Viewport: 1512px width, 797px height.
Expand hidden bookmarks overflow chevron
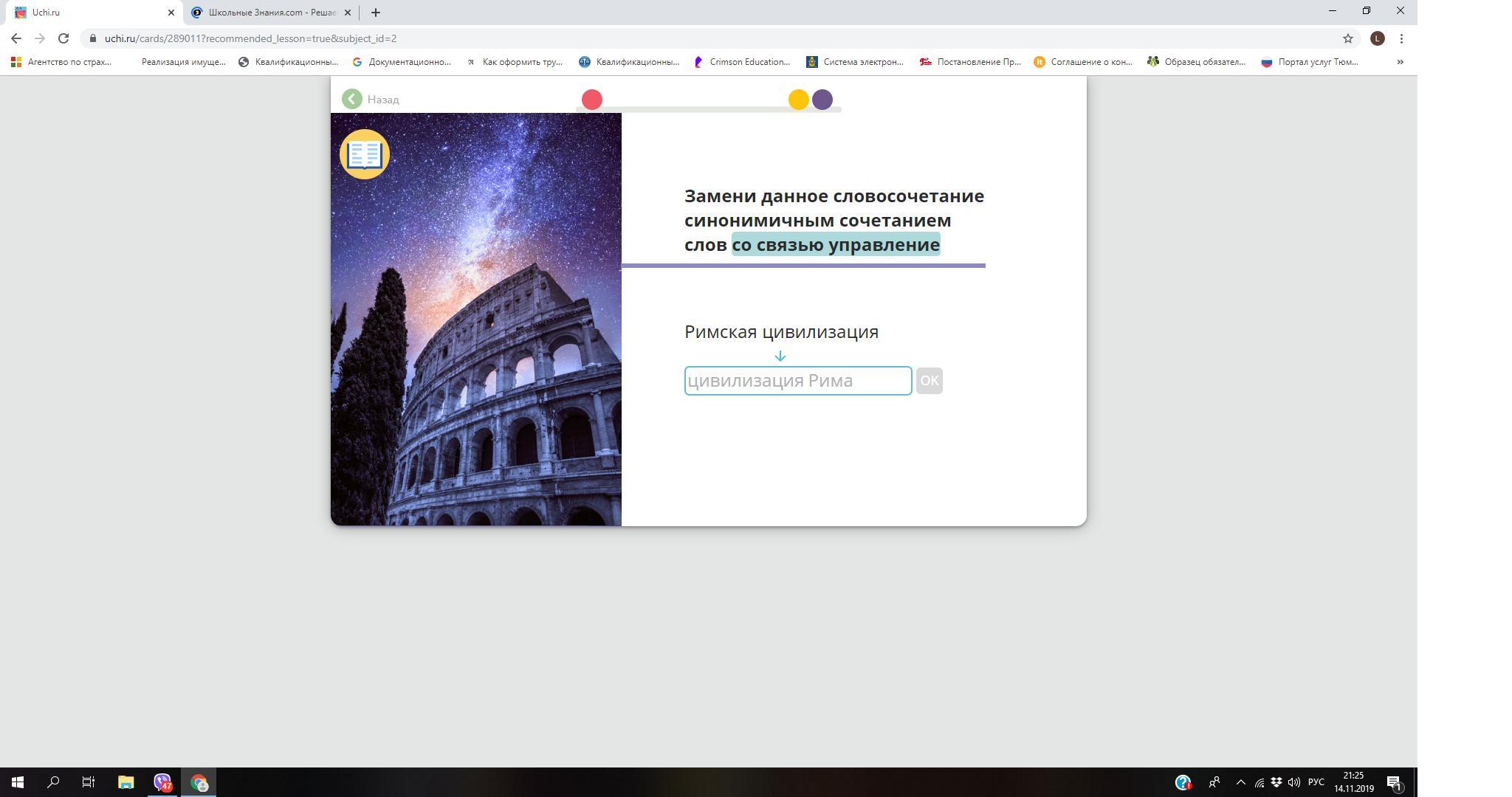pyautogui.click(x=1400, y=62)
